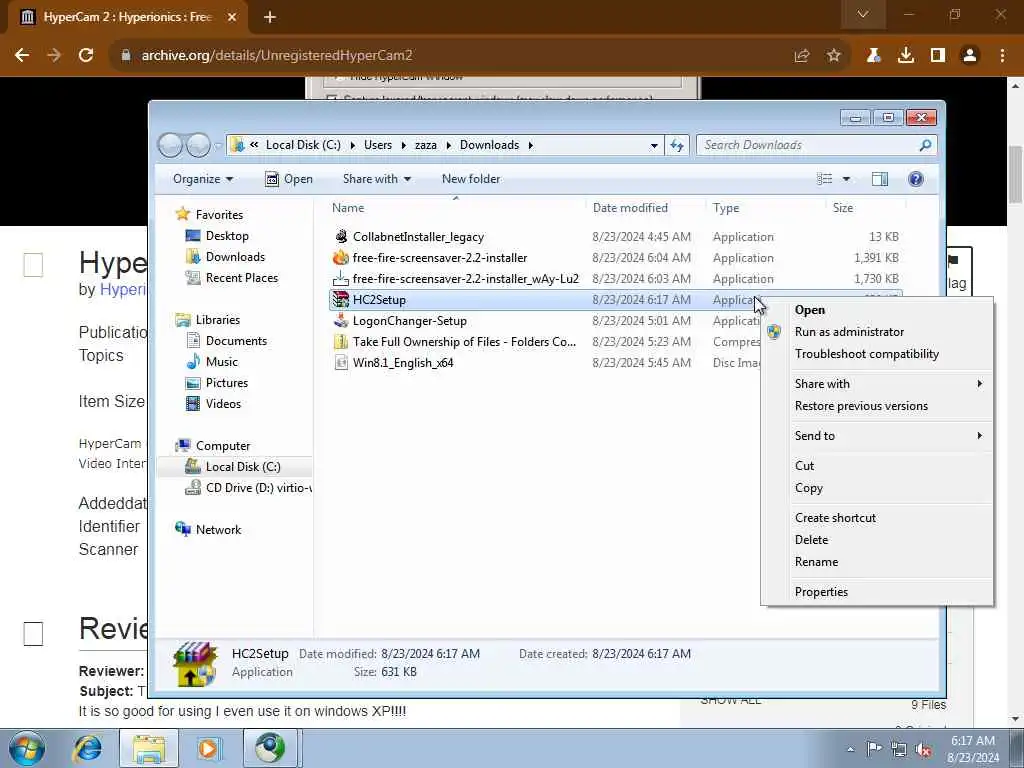Select Troubleshoot compatibility
The width and height of the screenshot is (1024, 768).
tap(867, 354)
